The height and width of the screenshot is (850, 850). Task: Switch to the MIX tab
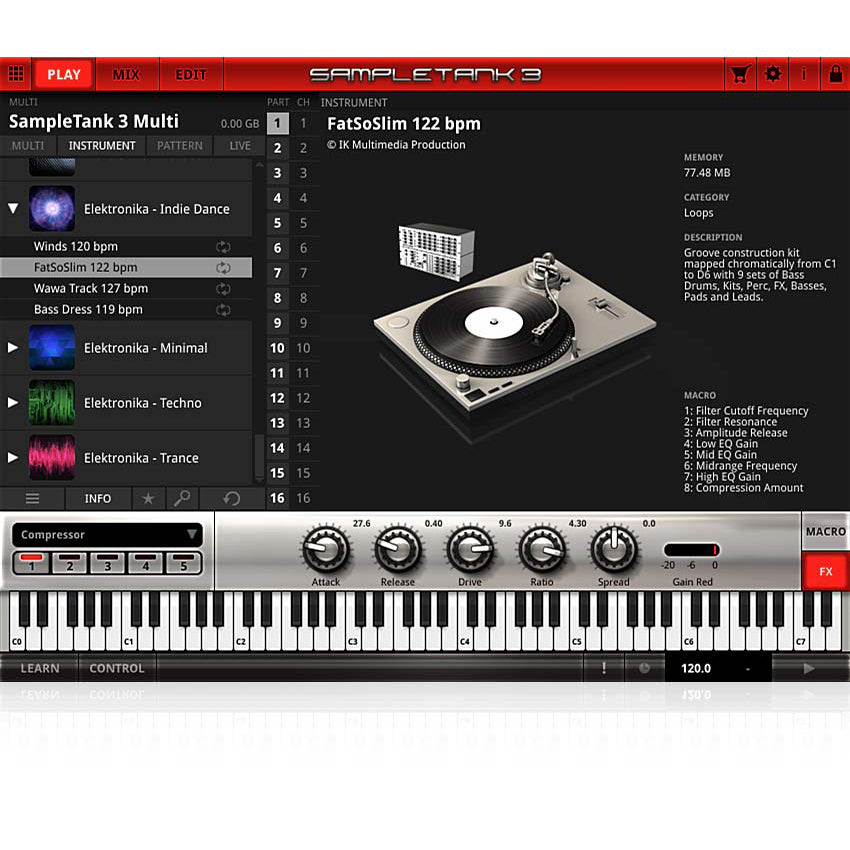pos(127,73)
